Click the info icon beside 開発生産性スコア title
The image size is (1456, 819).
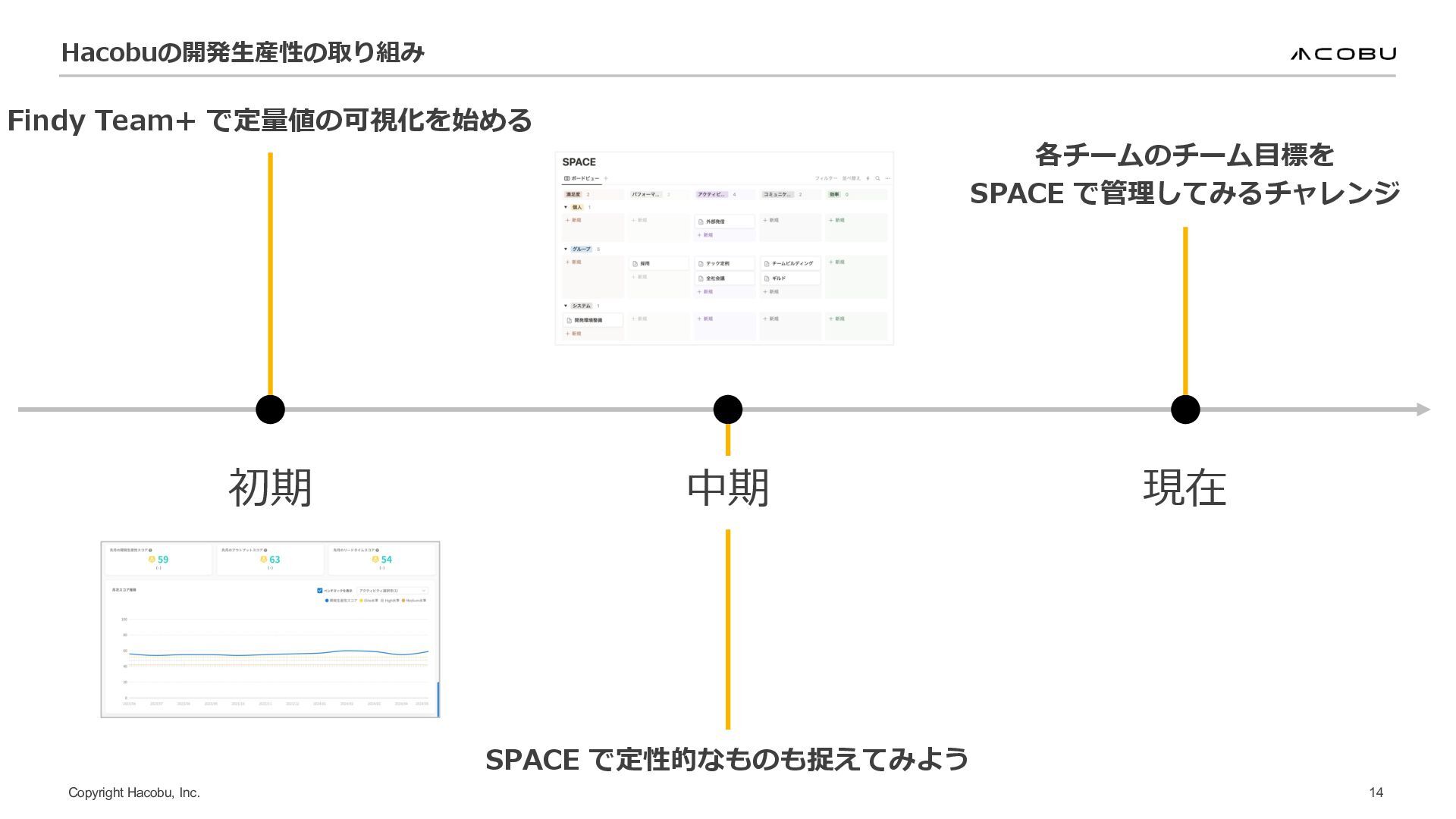point(150,550)
